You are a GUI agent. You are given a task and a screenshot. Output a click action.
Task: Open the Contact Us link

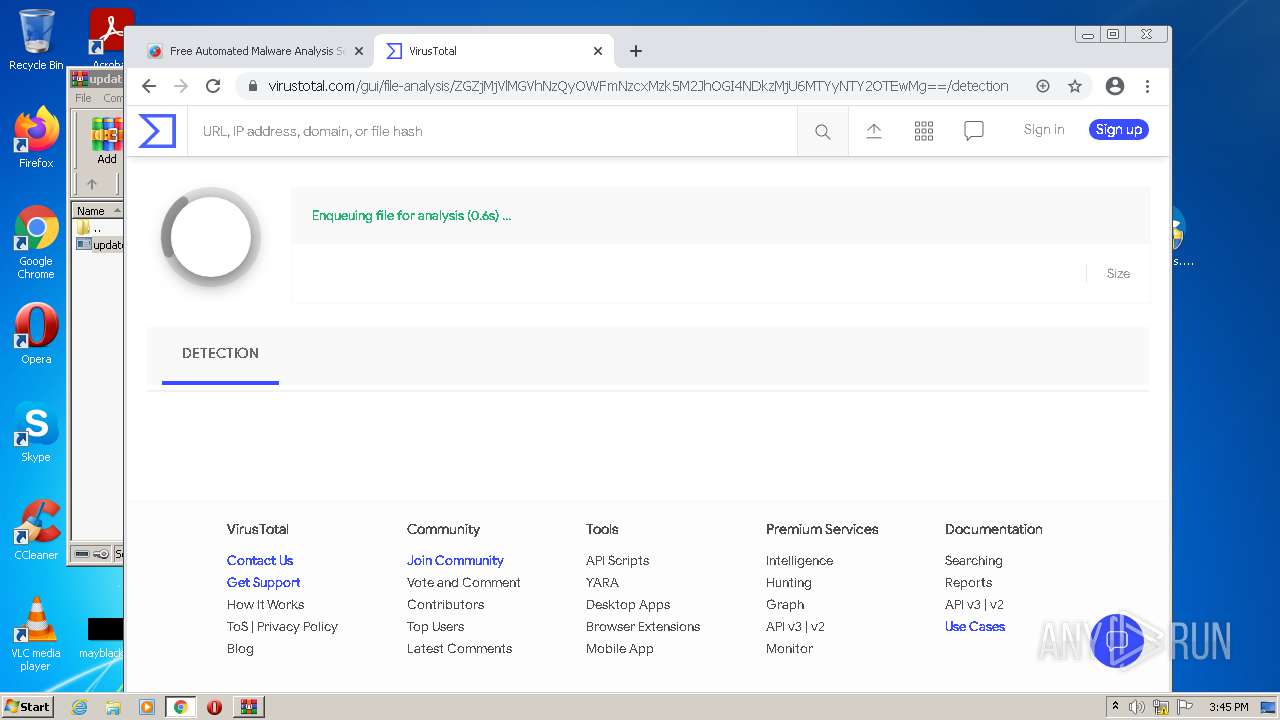(x=260, y=561)
